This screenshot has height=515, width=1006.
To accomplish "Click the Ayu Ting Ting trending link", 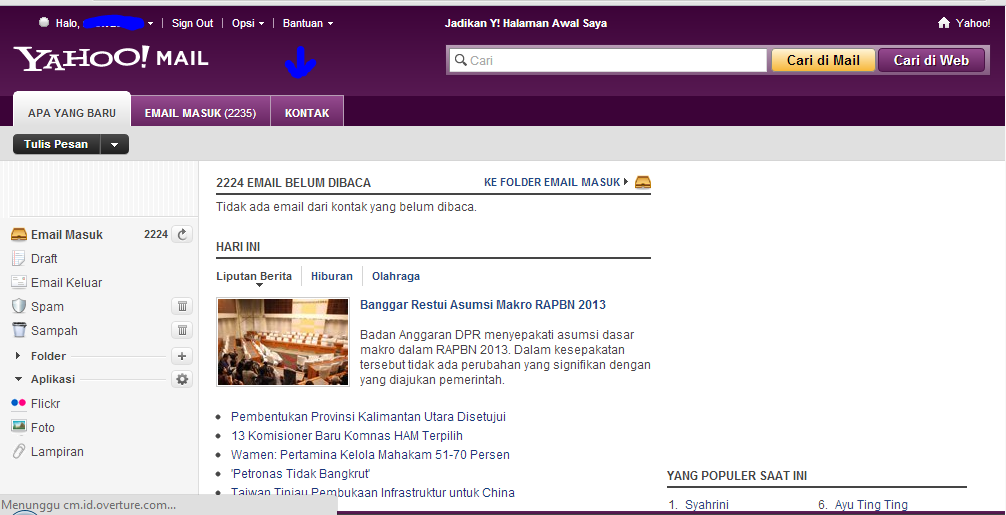I will pos(871,505).
